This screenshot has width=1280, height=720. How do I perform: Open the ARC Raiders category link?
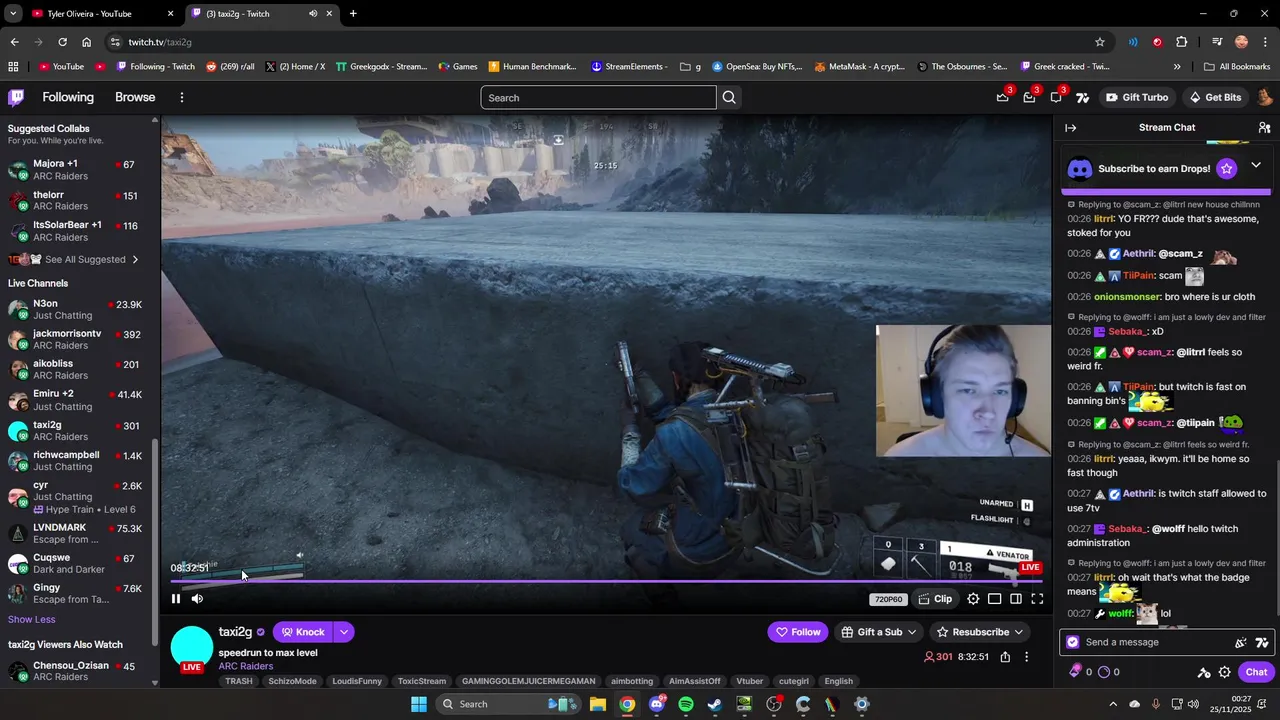pyautogui.click(x=246, y=666)
